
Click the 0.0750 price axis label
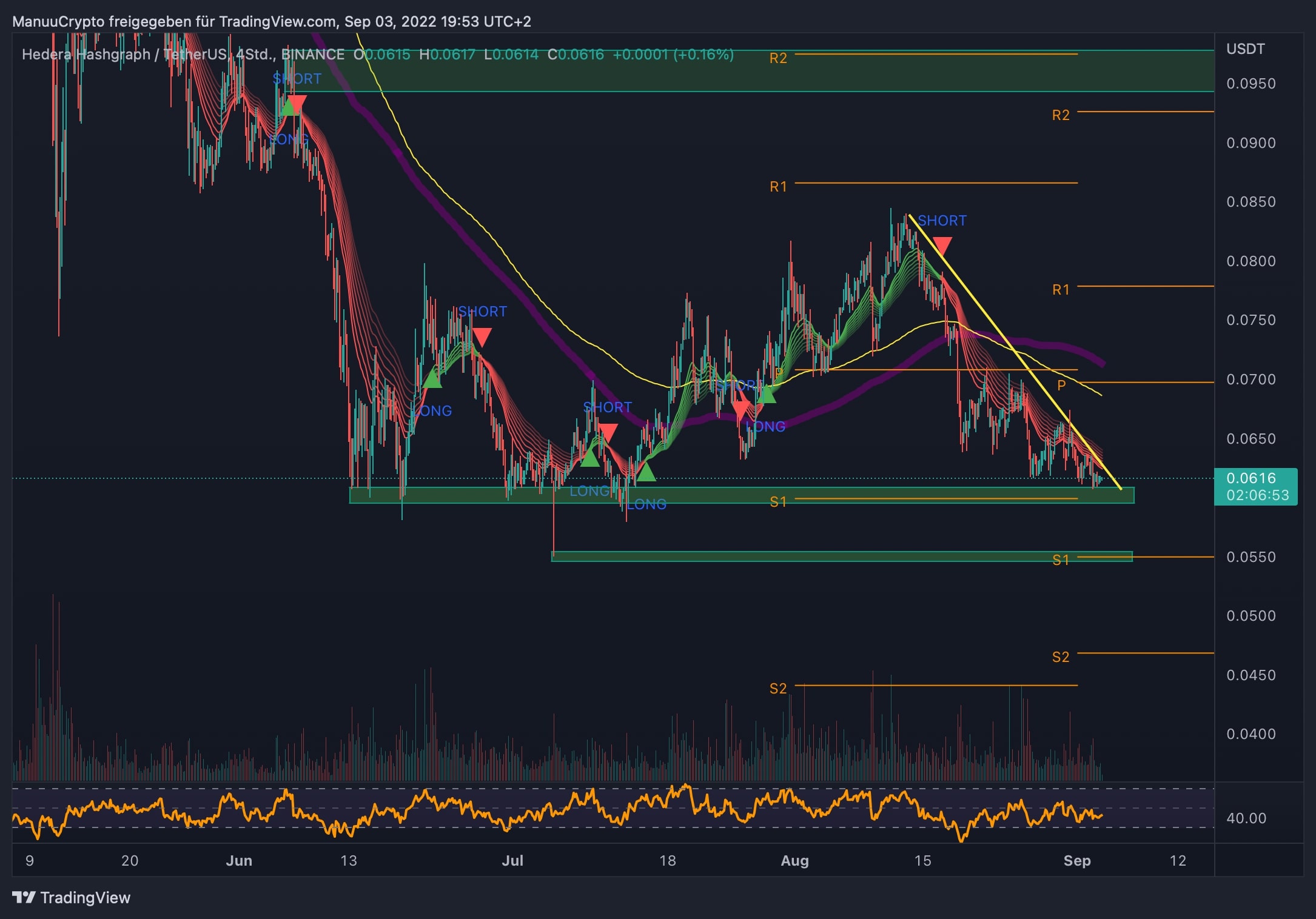coord(1251,320)
